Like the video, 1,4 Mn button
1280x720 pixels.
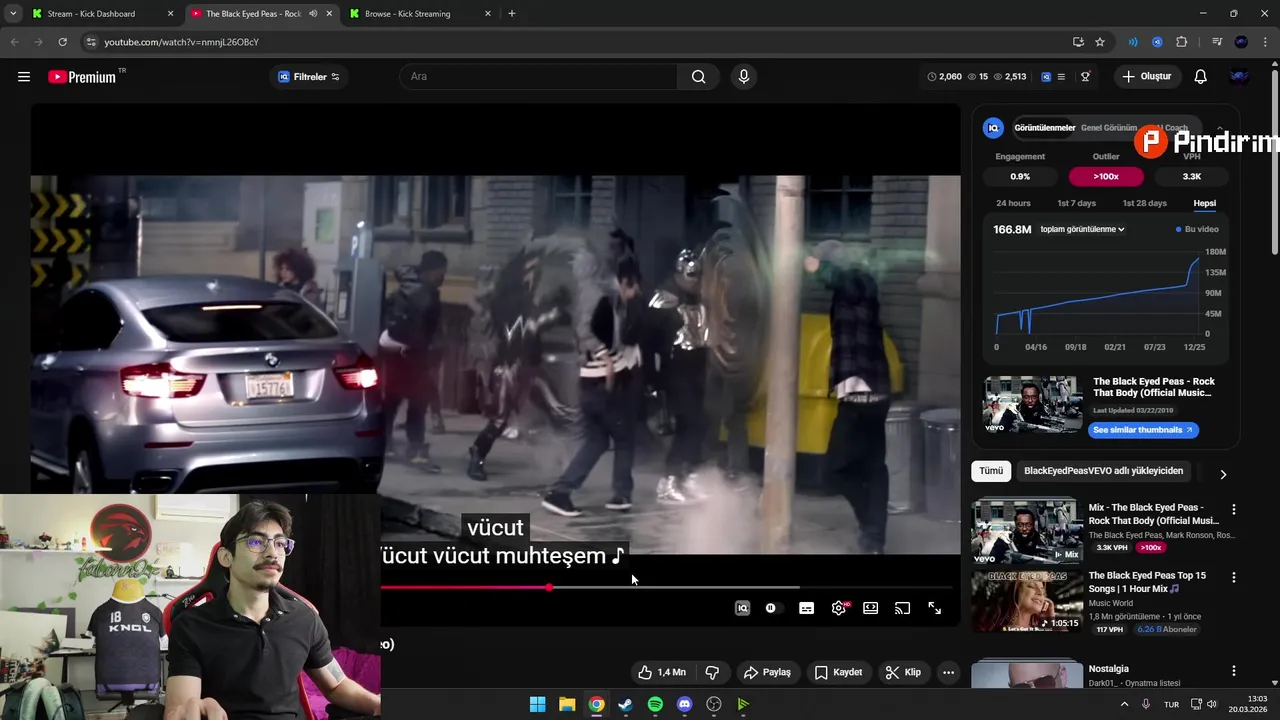tap(662, 672)
